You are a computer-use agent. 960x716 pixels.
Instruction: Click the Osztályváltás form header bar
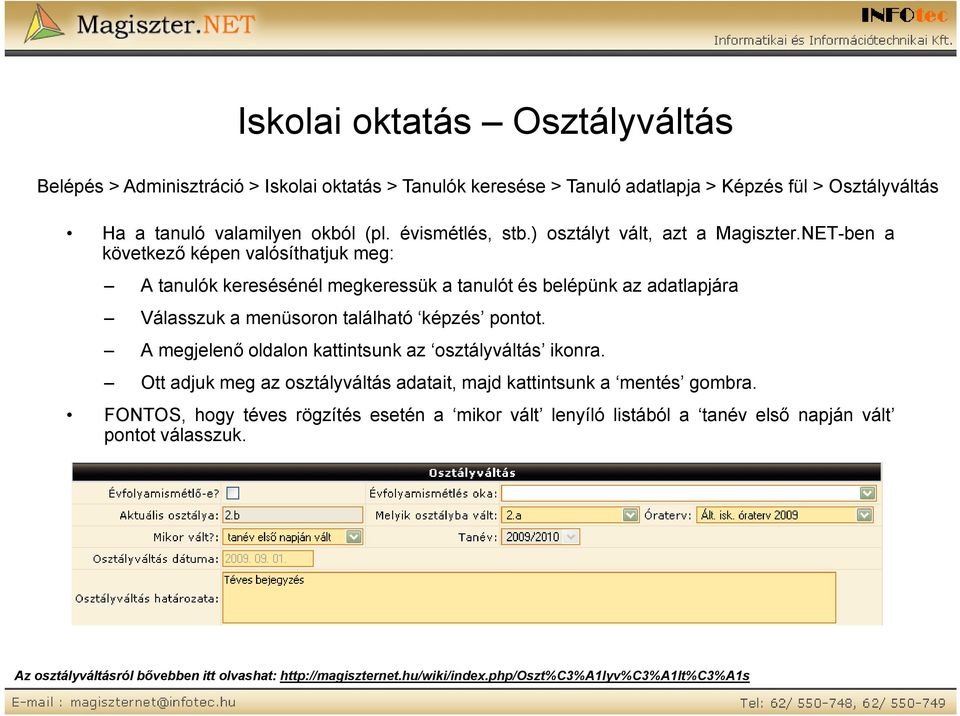point(476,472)
